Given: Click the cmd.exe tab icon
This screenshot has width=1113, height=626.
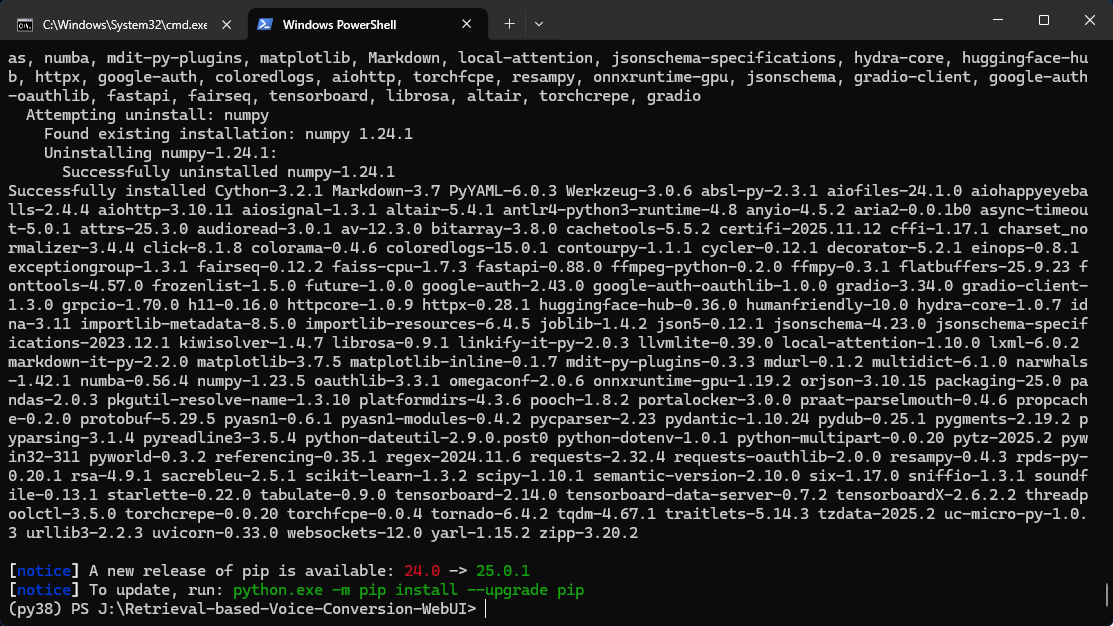Looking at the screenshot, I should (x=25, y=25).
